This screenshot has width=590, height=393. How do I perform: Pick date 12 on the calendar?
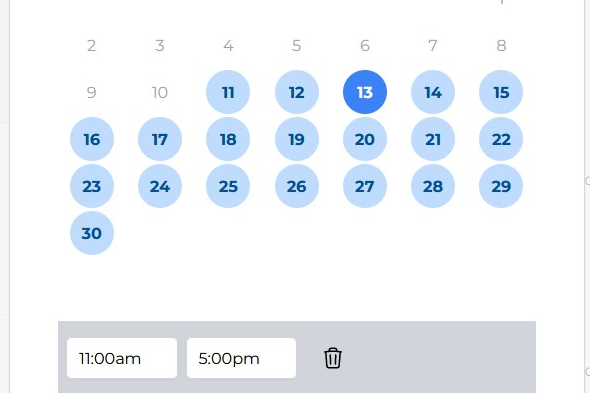coord(297,92)
